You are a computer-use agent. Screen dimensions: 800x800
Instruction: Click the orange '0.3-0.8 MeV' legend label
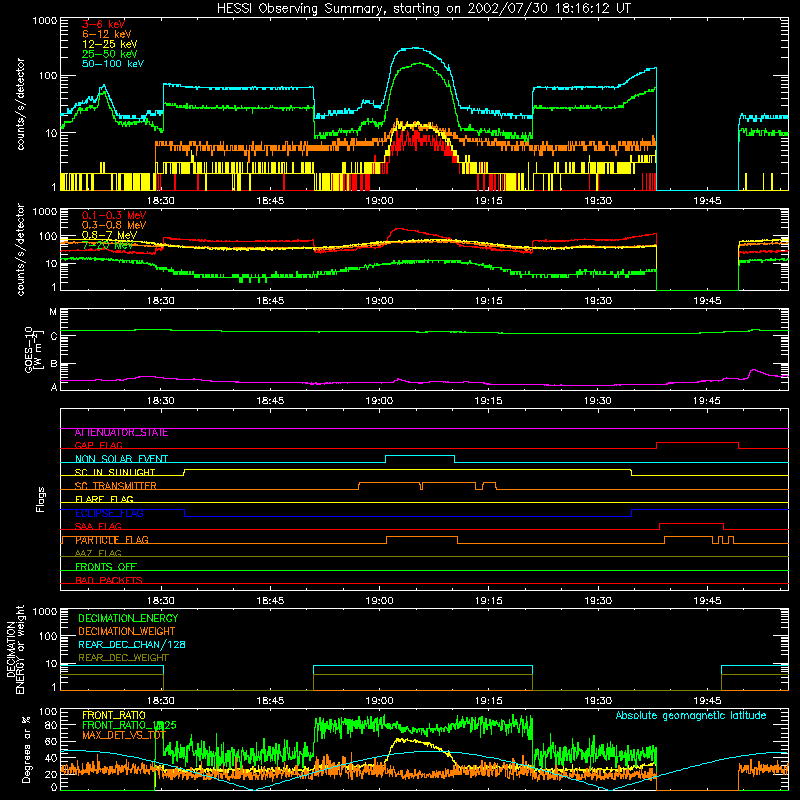pos(114,225)
